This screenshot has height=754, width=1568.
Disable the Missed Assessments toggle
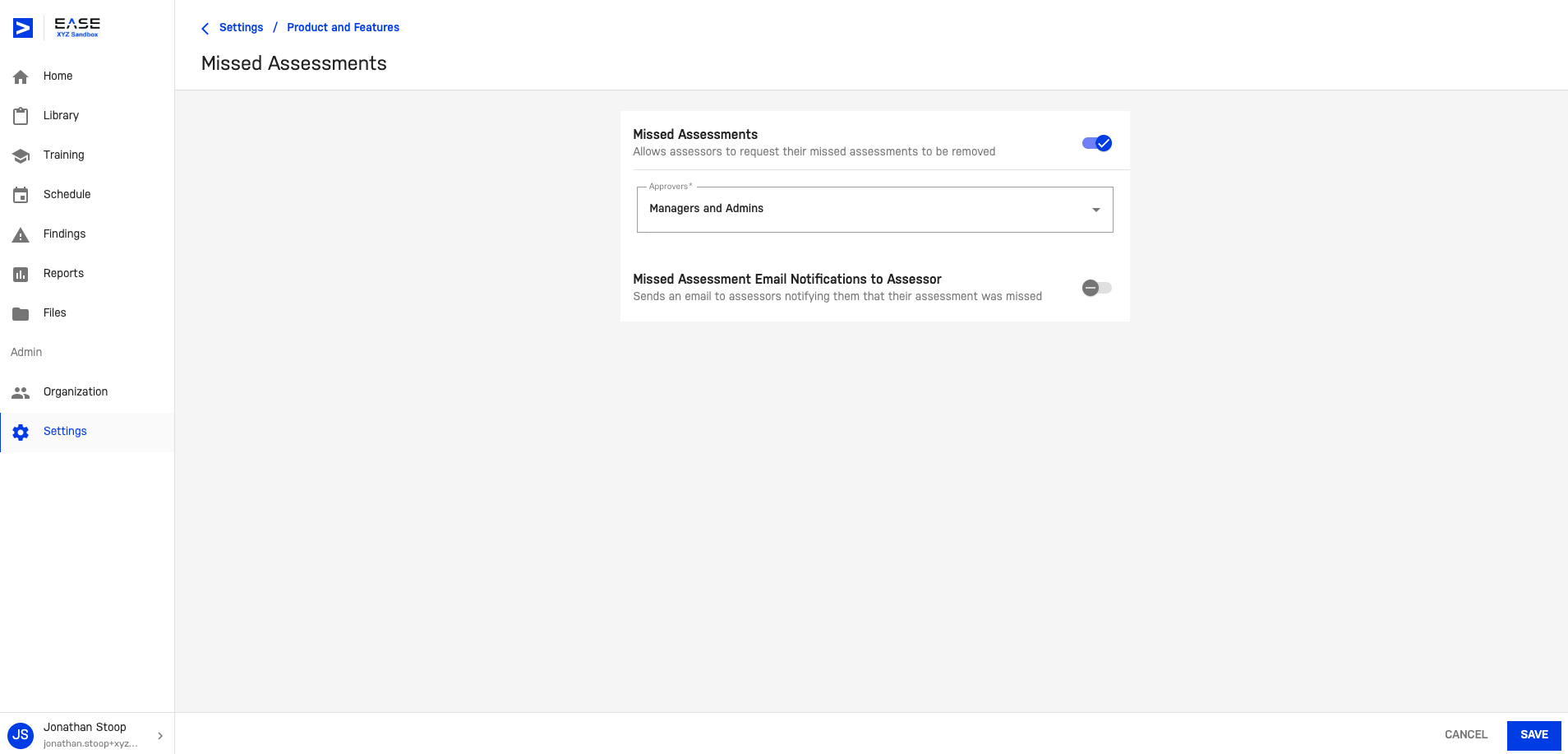pyautogui.click(x=1097, y=143)
